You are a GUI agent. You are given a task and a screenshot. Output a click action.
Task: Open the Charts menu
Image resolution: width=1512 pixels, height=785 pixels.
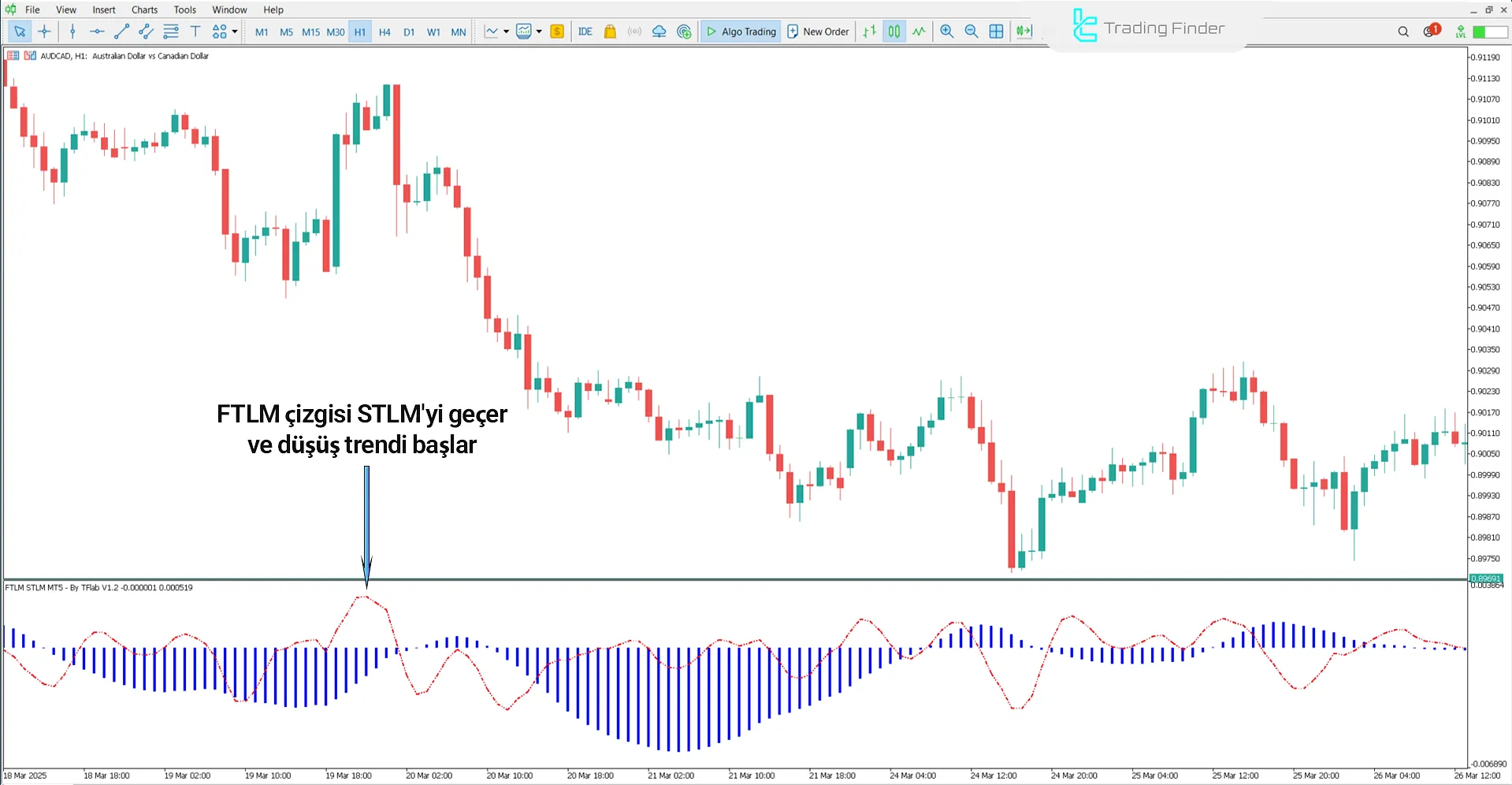tap(144, 9)
